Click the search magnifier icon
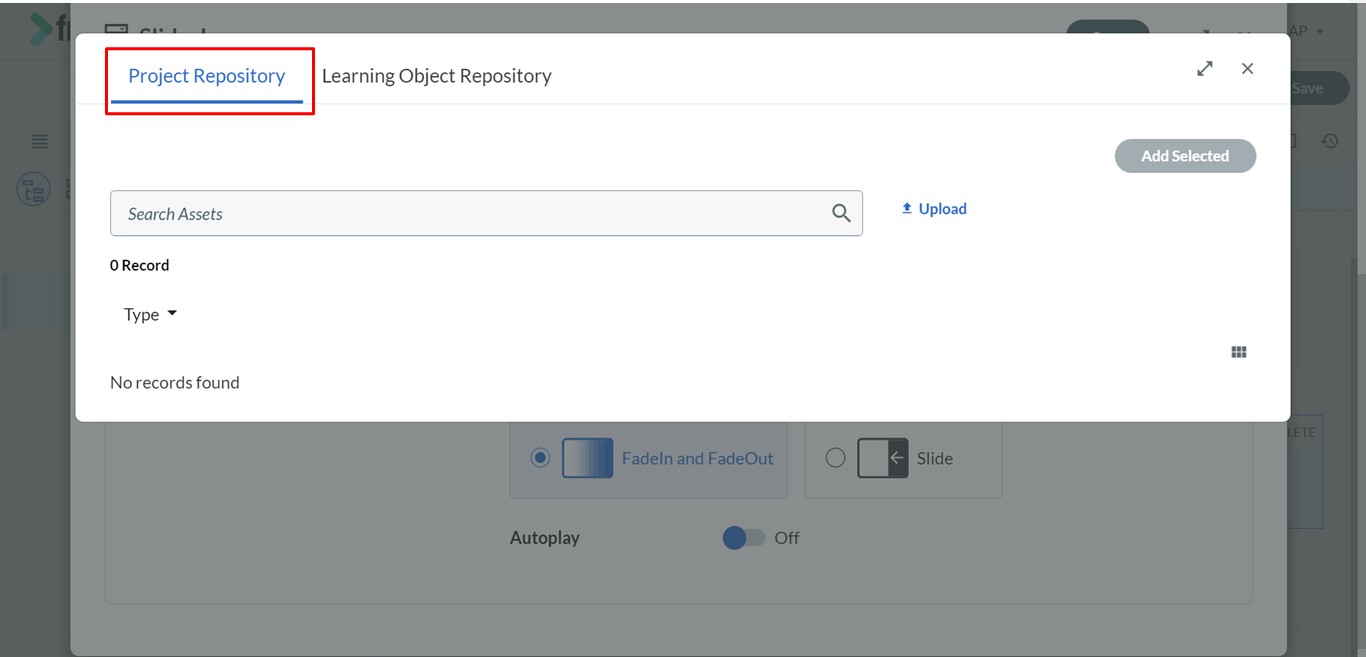1366x657 pixels. tap(840, 213)
